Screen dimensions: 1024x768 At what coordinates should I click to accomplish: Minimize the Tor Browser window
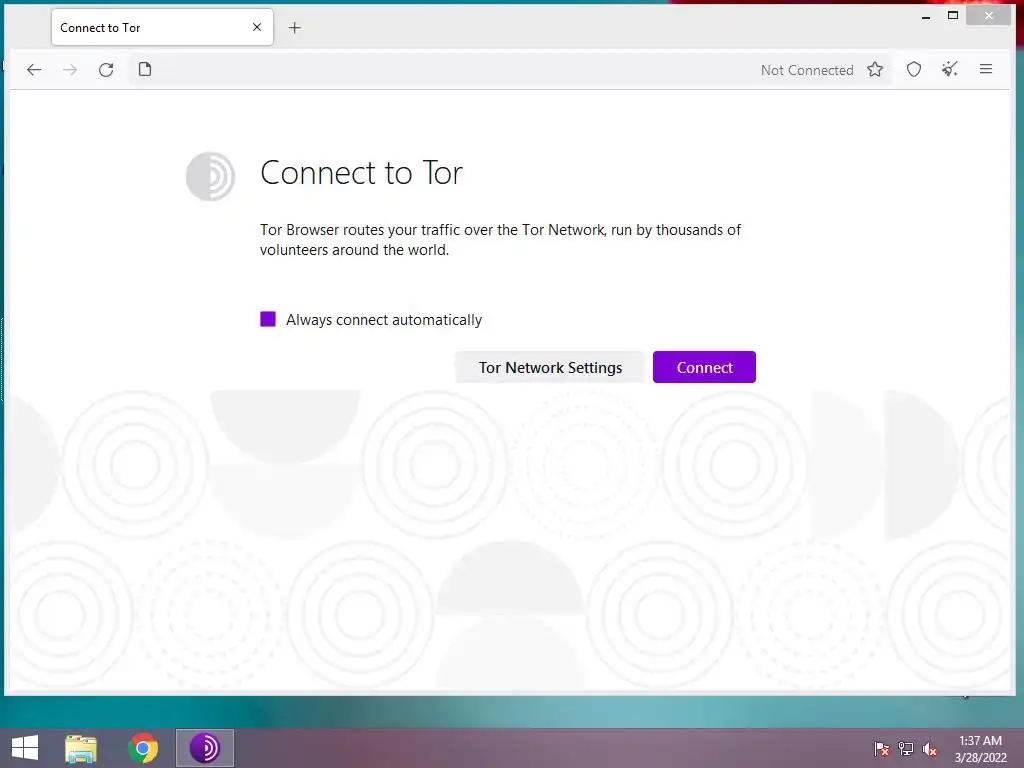coord(926,16)
